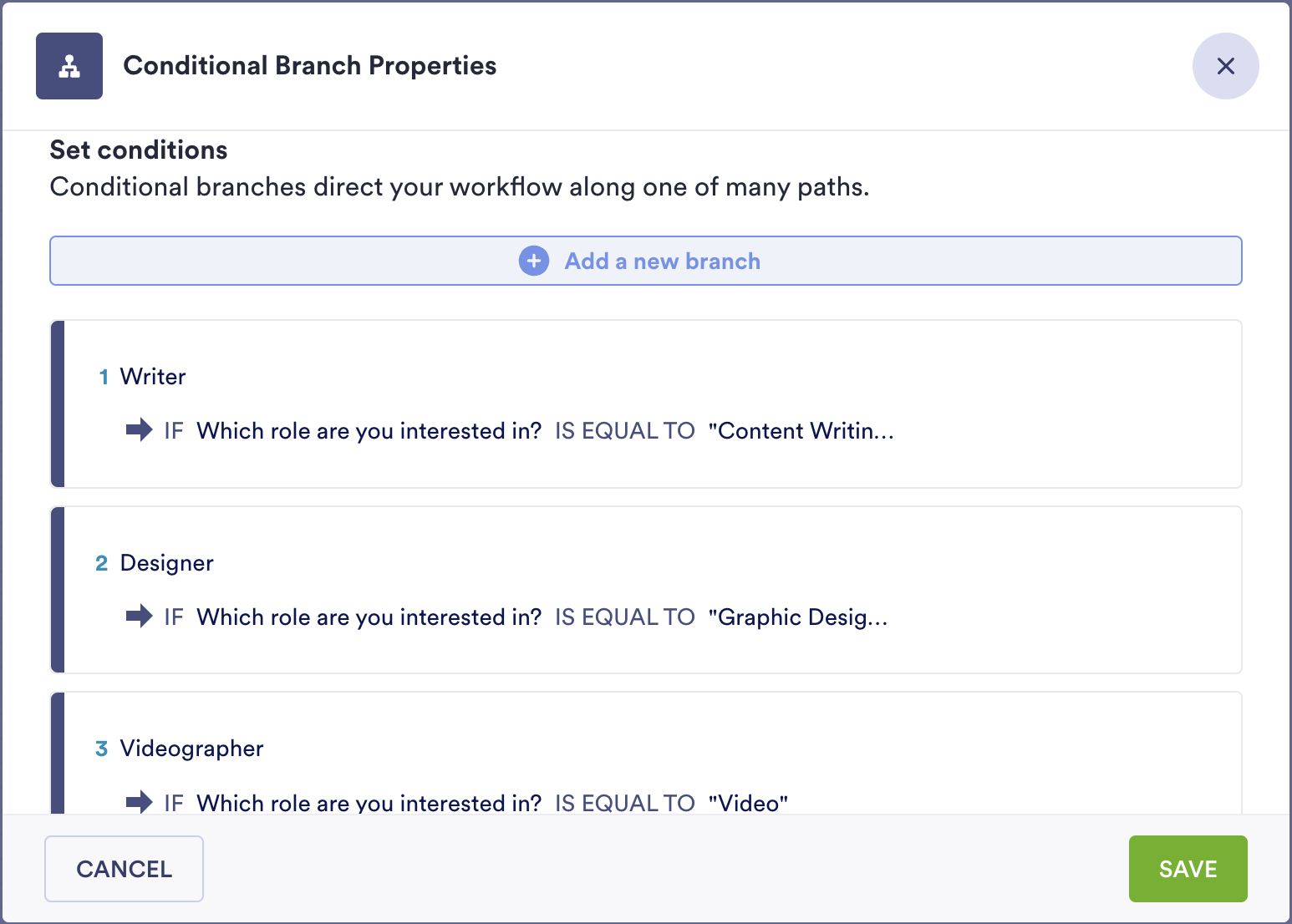Click the 'Add a new branch' button
1292x924 pixels.
point(662,261)
